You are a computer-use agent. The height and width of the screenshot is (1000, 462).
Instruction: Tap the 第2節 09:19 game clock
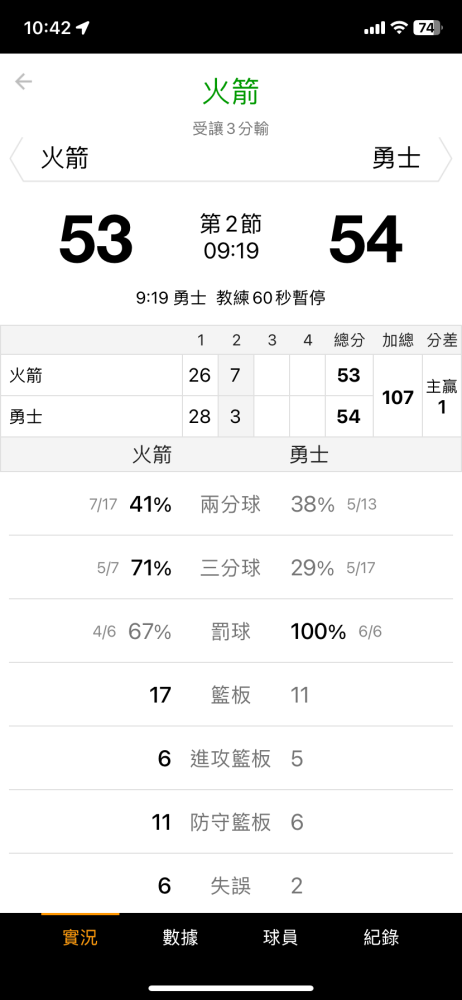[x=231, y=237]
